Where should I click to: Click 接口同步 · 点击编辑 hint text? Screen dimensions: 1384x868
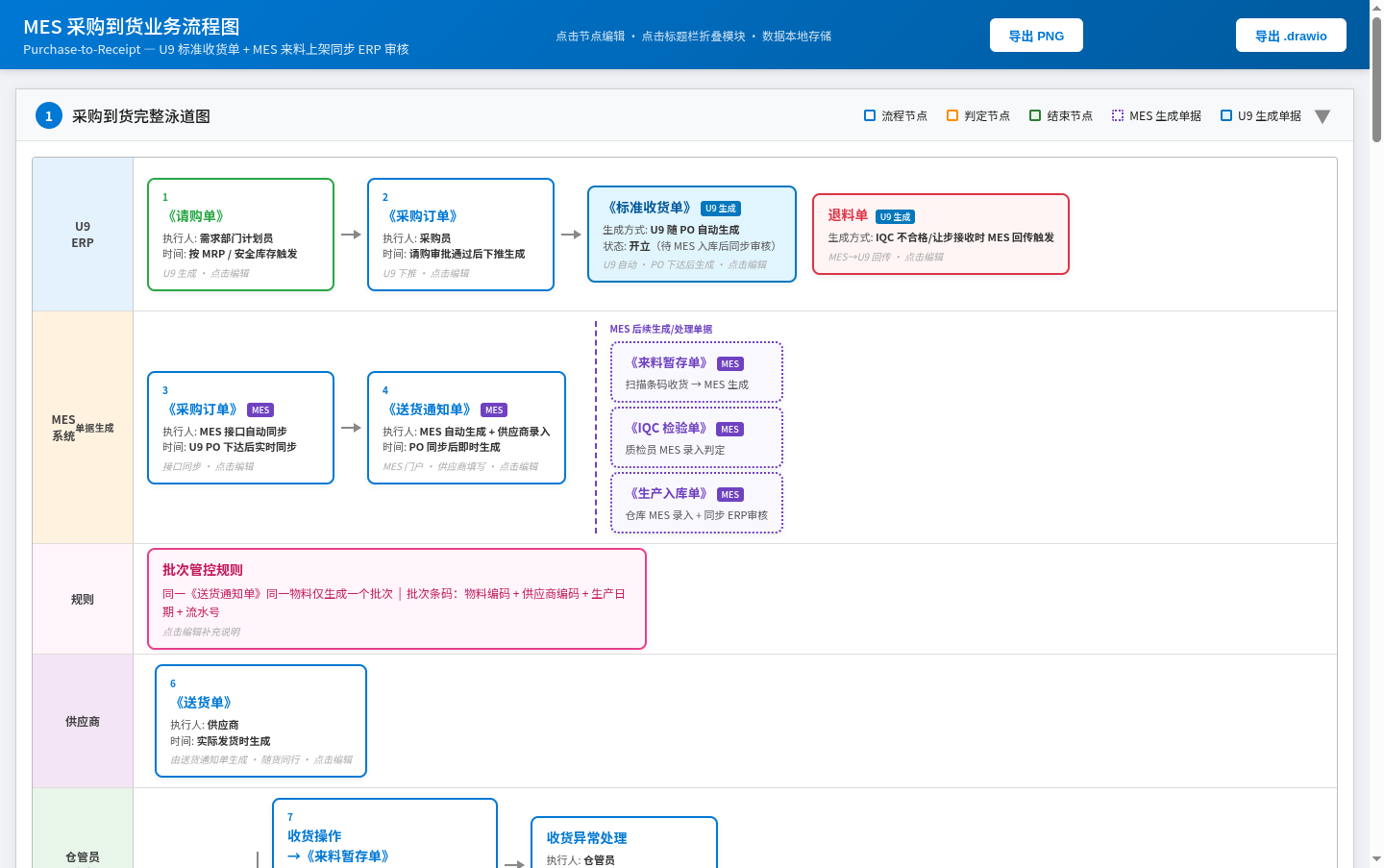[x=209, y=466]
